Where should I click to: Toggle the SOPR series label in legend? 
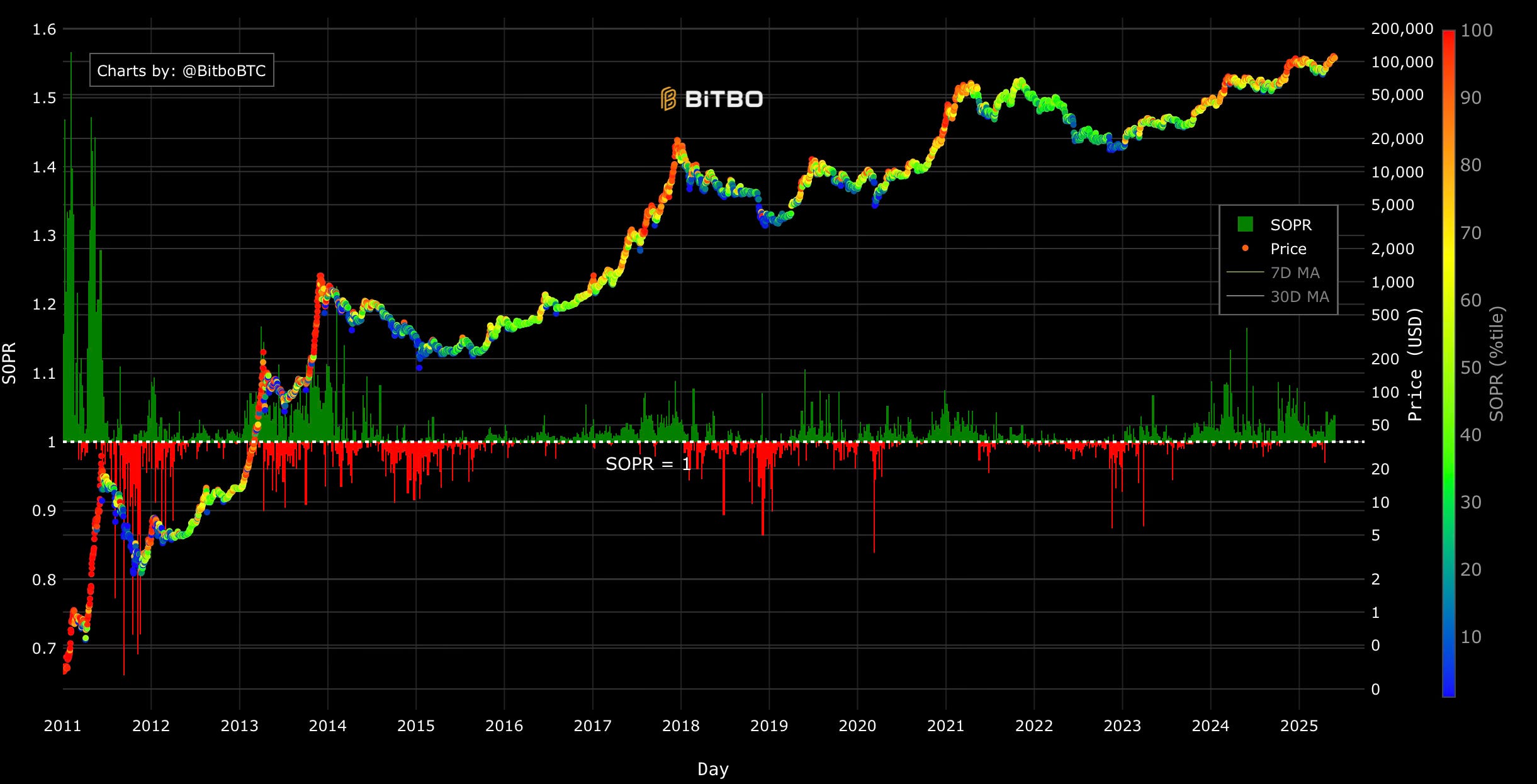click(x=1291, y=225)
